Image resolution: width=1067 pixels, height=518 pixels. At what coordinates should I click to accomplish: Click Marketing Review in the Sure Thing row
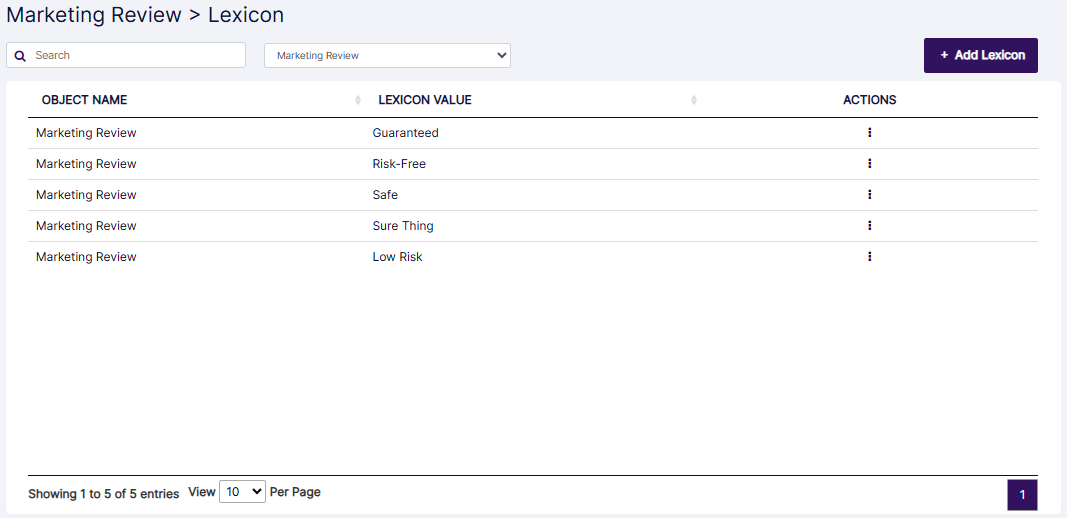point(86,225)
